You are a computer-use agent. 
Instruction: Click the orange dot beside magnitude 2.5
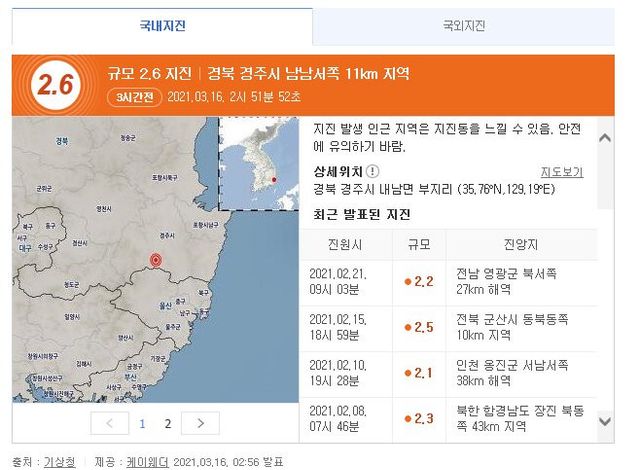tap(407, 327)
